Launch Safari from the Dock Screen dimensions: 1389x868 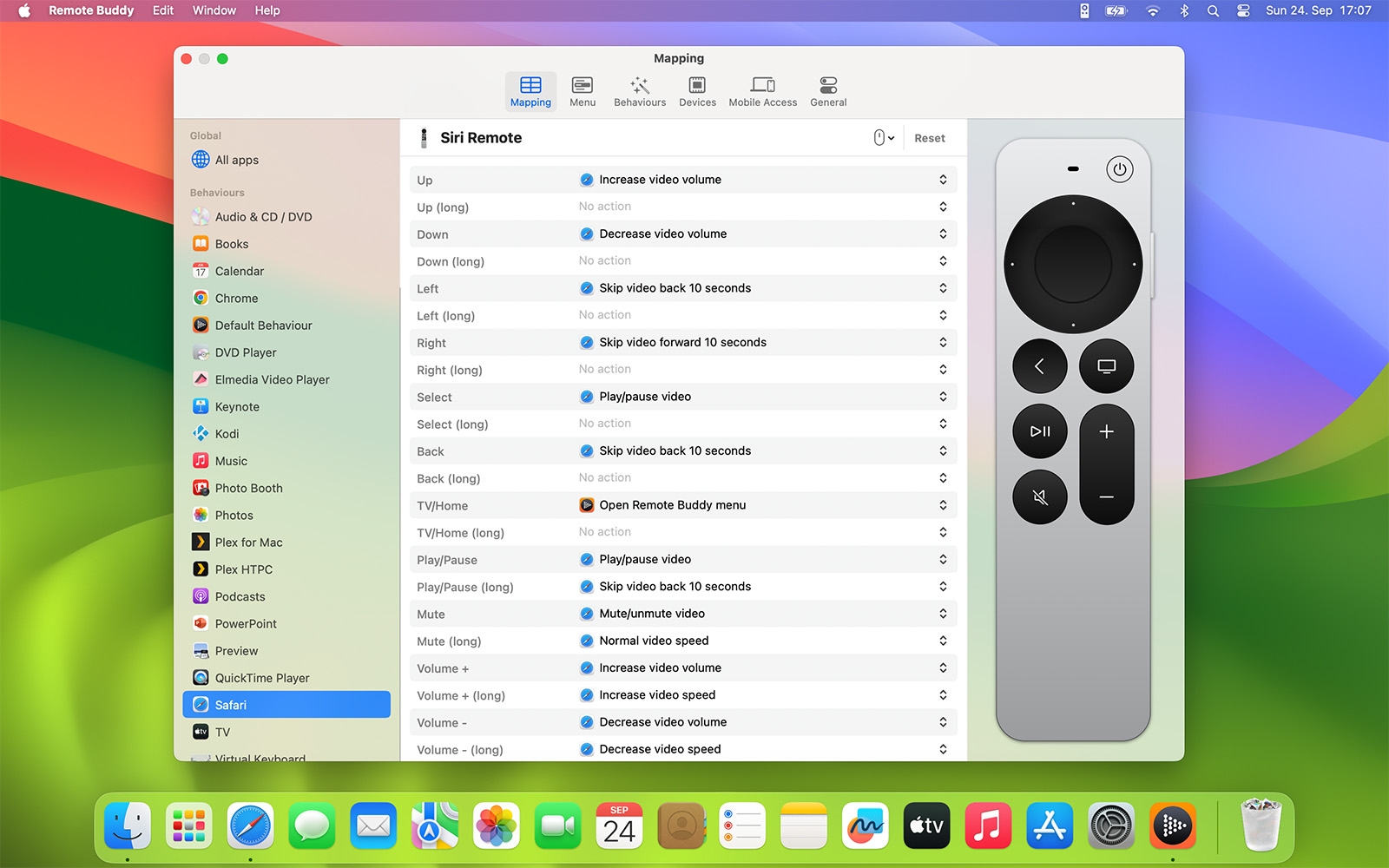250,825
